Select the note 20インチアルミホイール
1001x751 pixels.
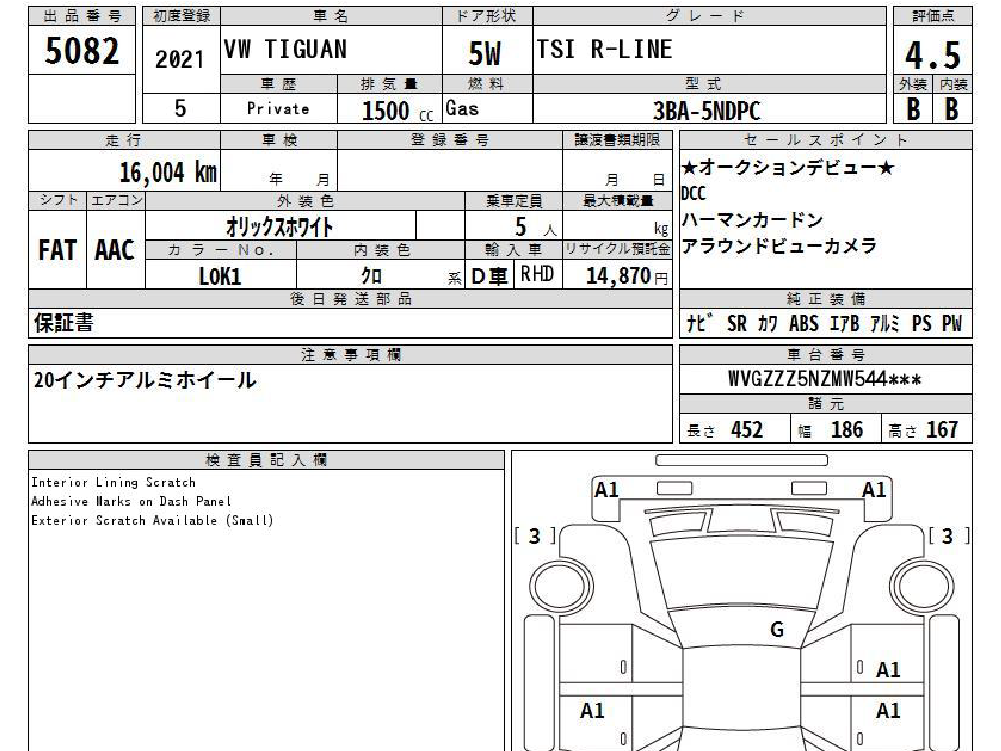pos(145,381)
